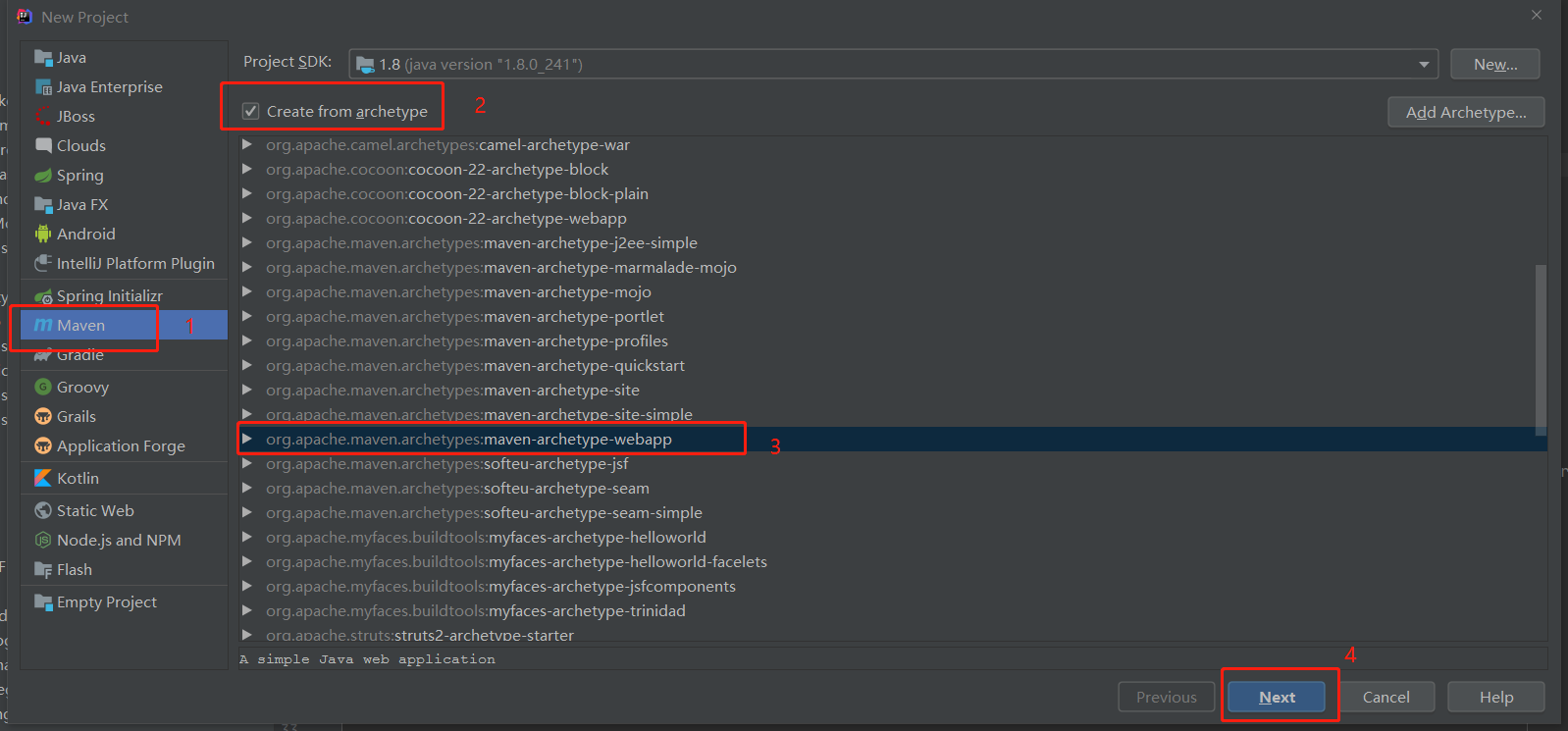Select the Grails icon
1568x731 pixels.
tap(43, 417)
